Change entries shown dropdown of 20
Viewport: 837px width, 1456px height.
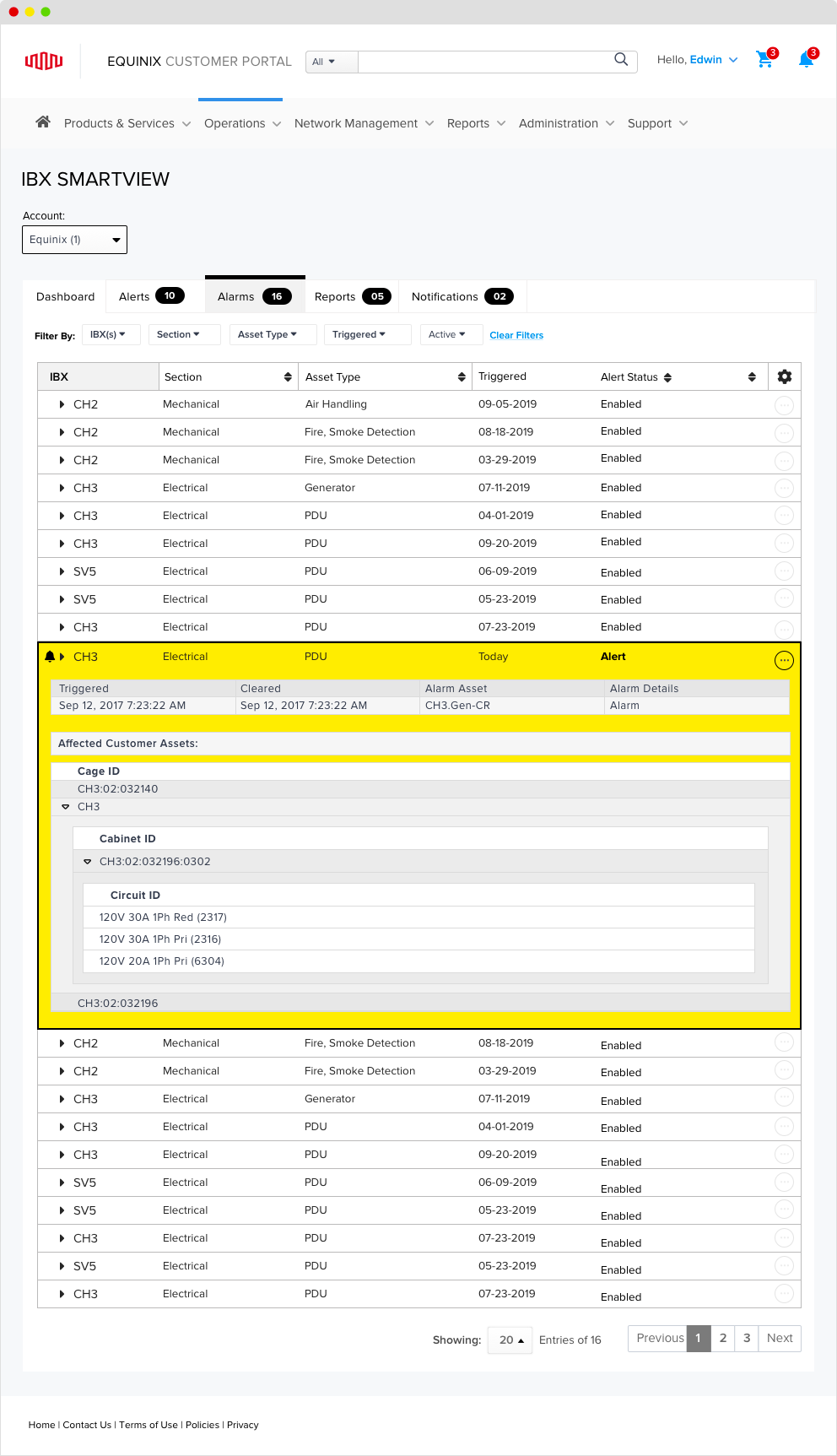(510, 1340)
